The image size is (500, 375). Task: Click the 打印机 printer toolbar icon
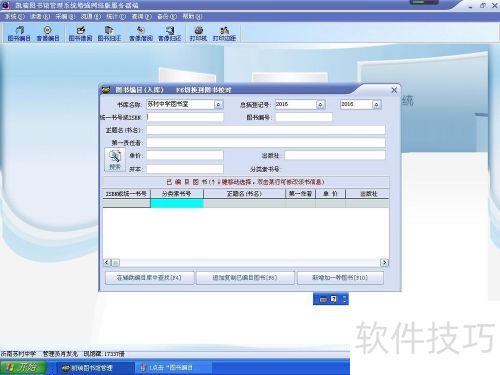coord(198,34)
